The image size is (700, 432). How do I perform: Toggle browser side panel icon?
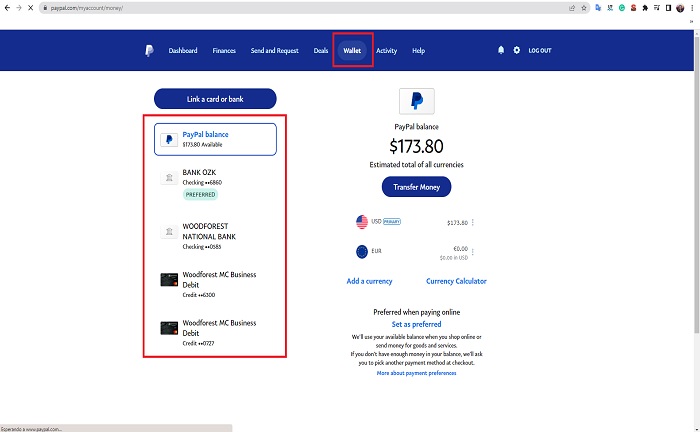(x=668, y=8)
